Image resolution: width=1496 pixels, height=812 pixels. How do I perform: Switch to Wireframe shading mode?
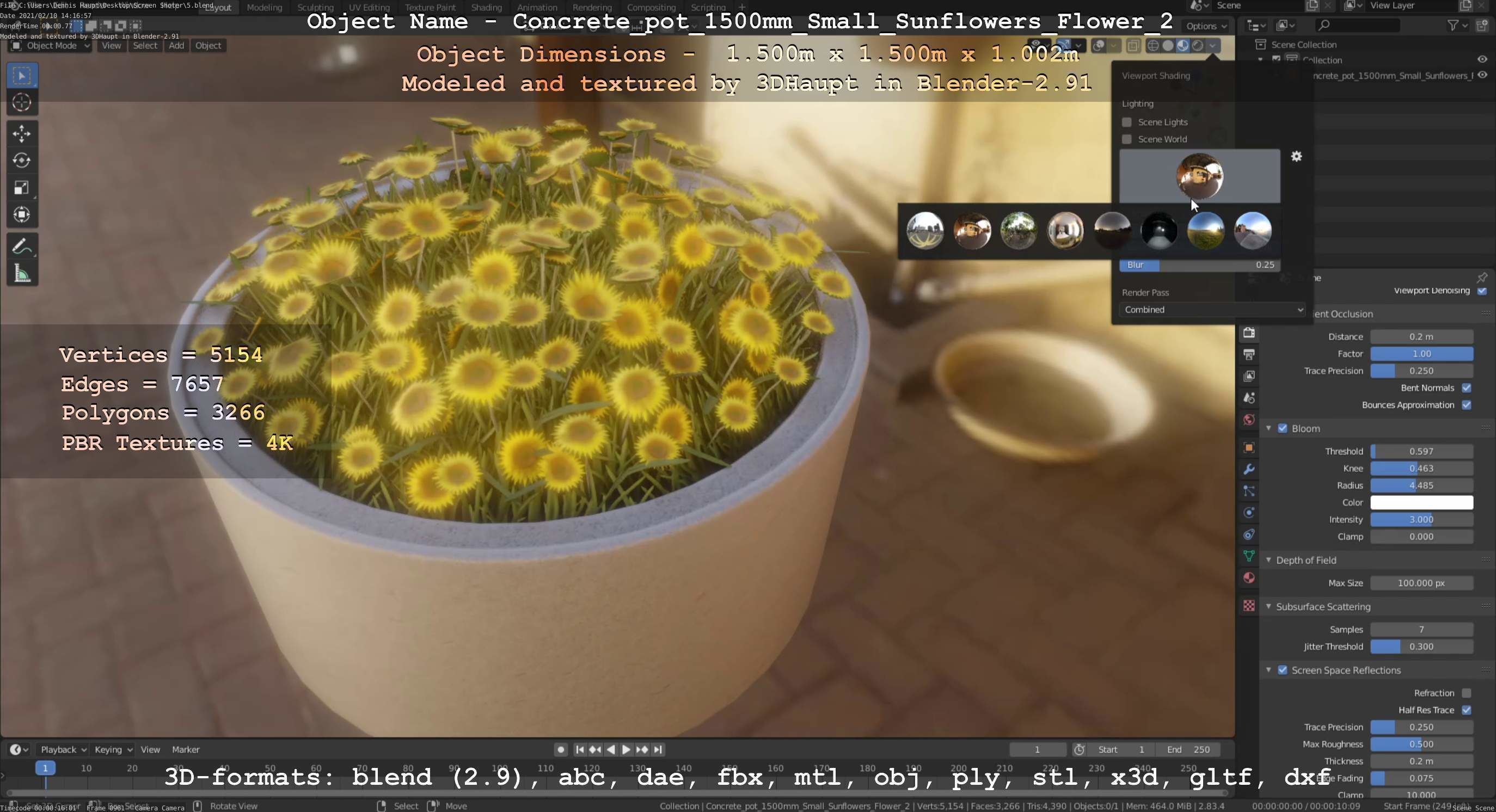click(1154, 46)
